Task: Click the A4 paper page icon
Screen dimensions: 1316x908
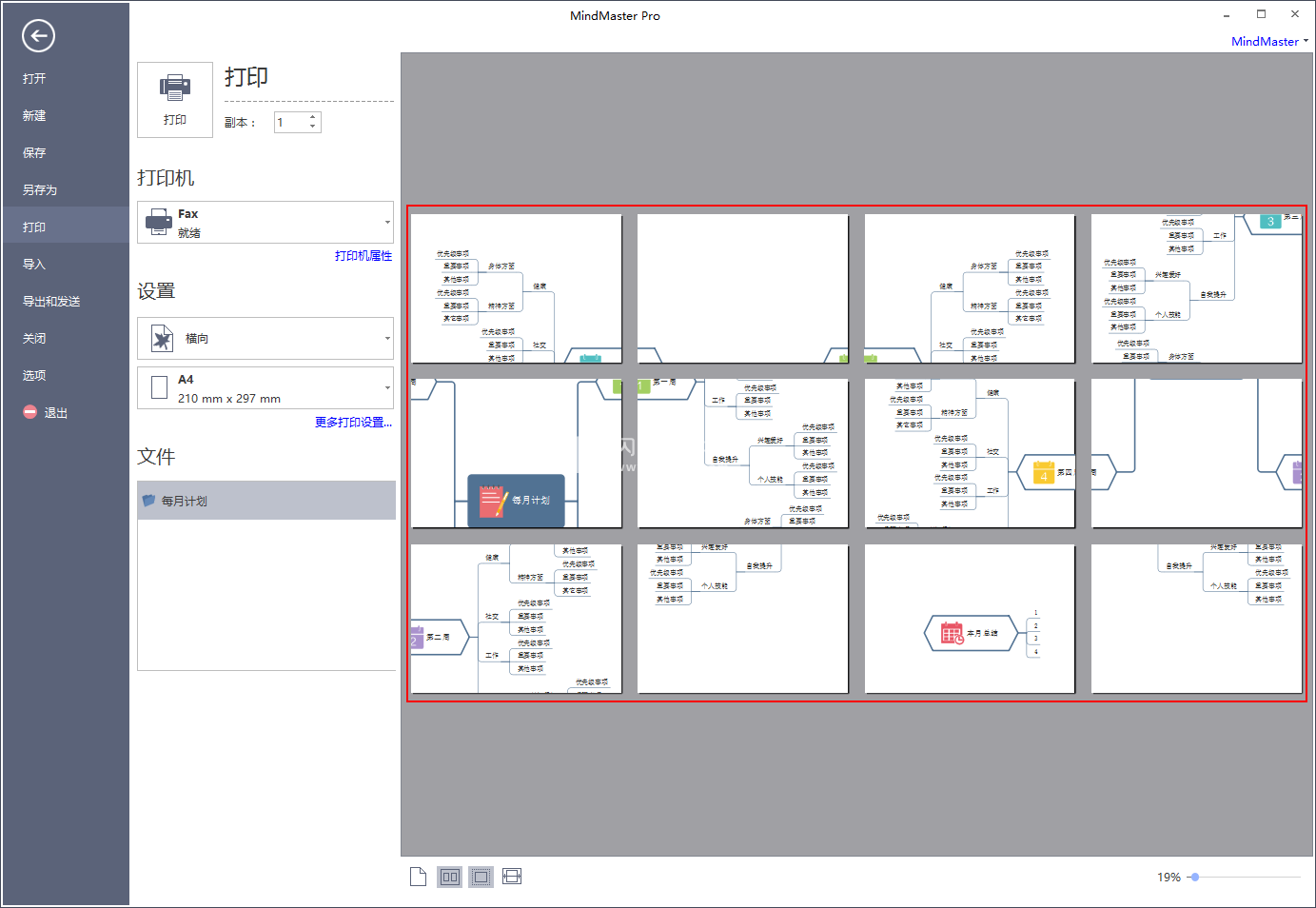Action: point(160,387)
